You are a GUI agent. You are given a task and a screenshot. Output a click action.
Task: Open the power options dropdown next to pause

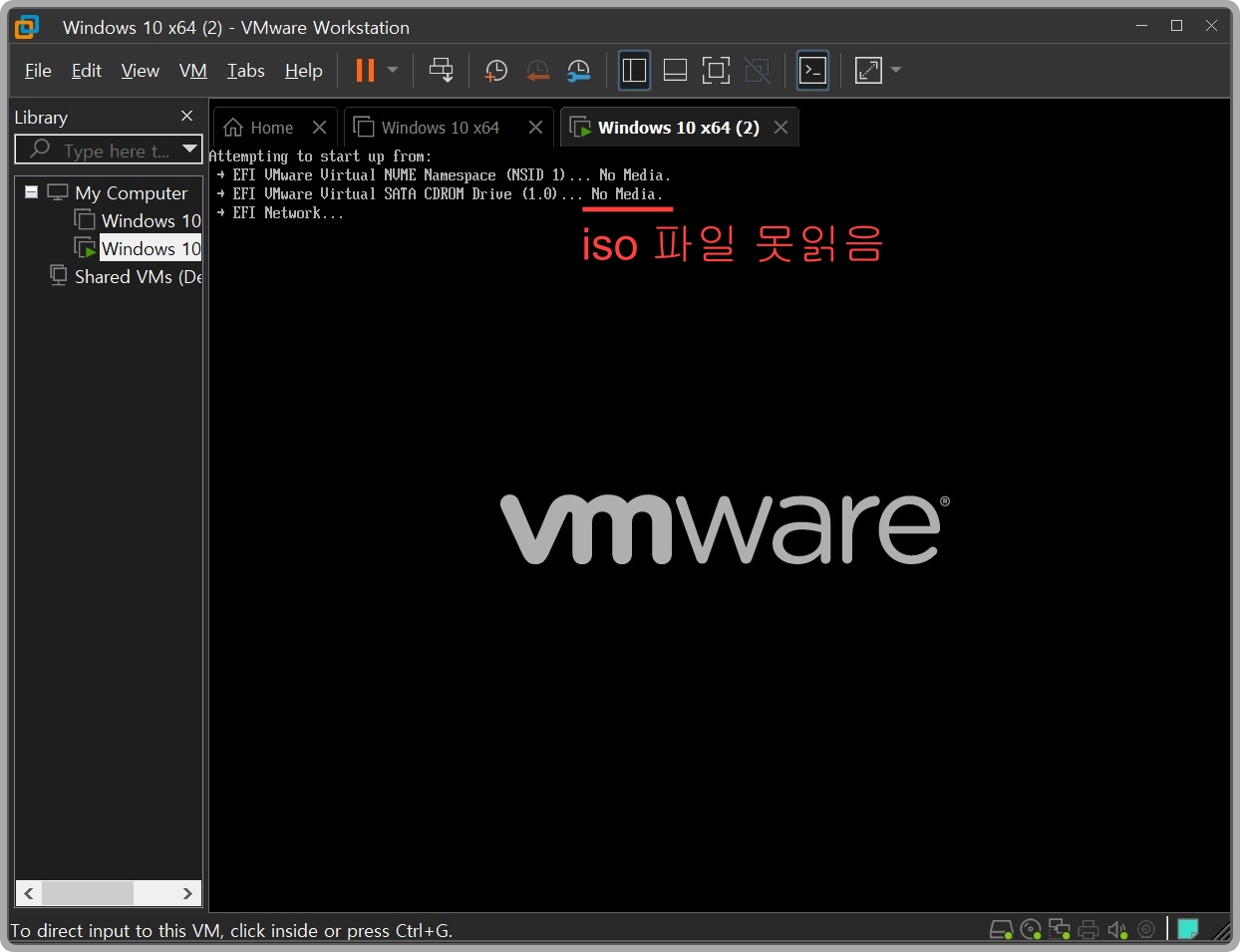click(x=393, y=70)
